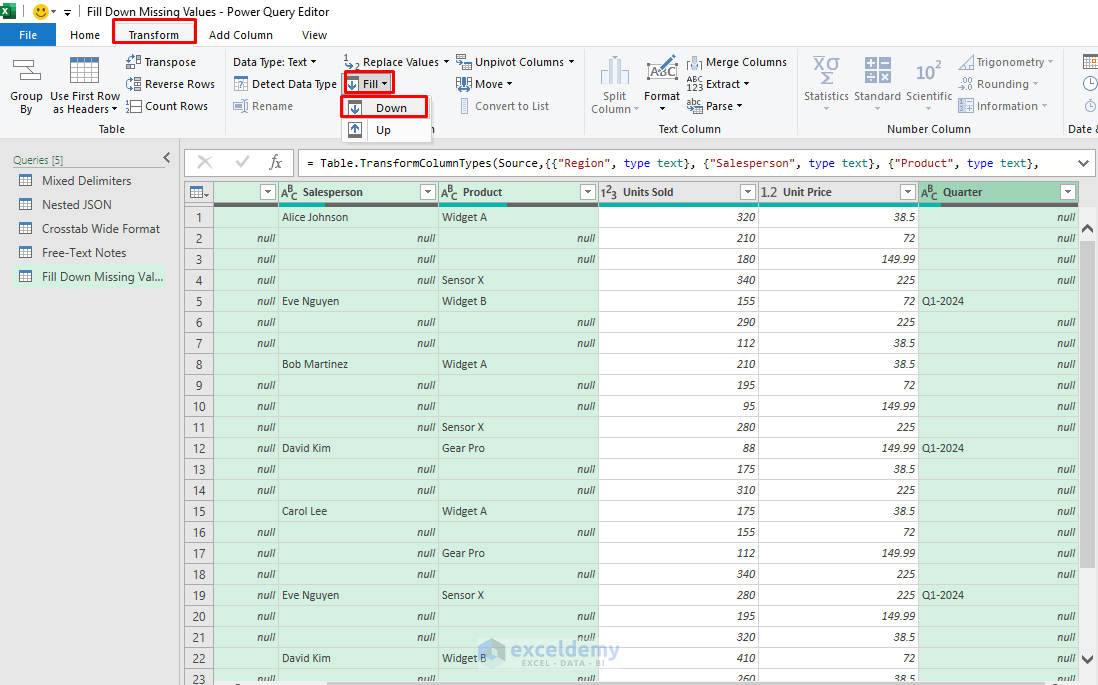Image resolution: width=1098 pixels, height=685 pixels.
Task: Click in the formula bar input
Action: [686, 163]
